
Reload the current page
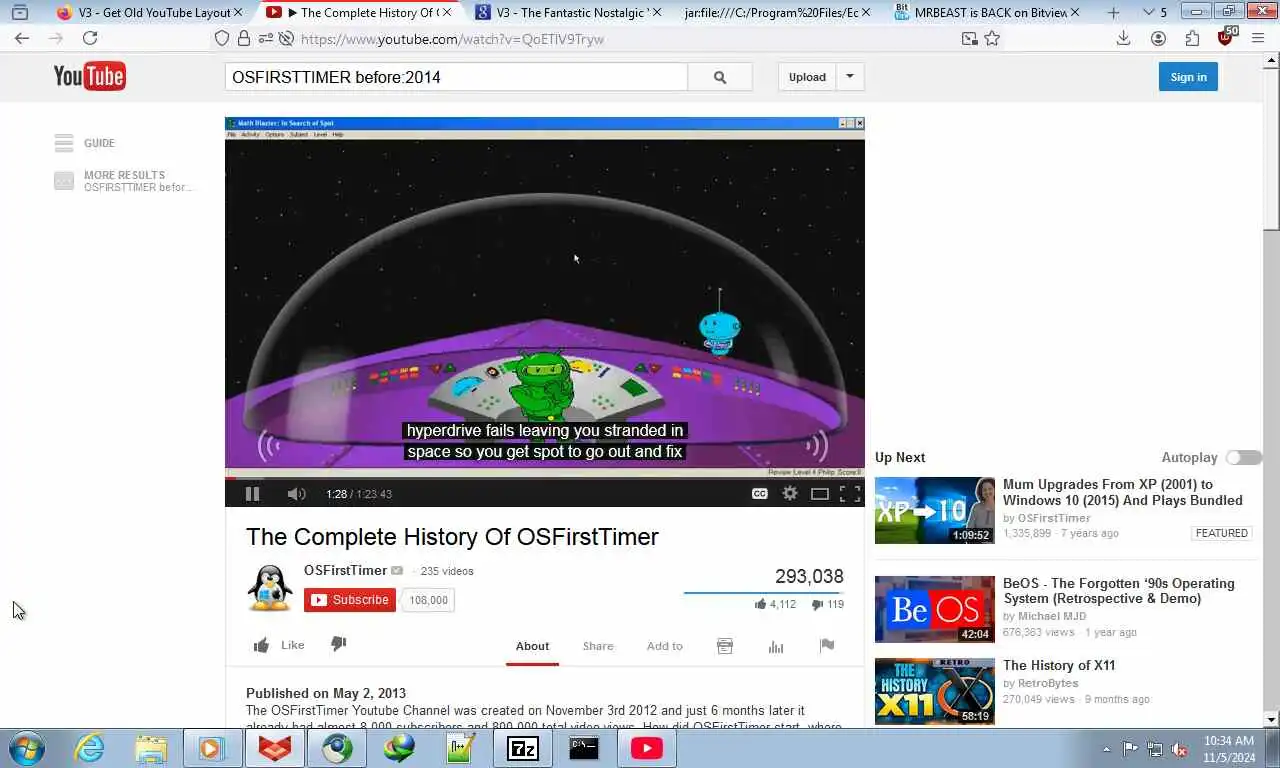click(90, 38)
